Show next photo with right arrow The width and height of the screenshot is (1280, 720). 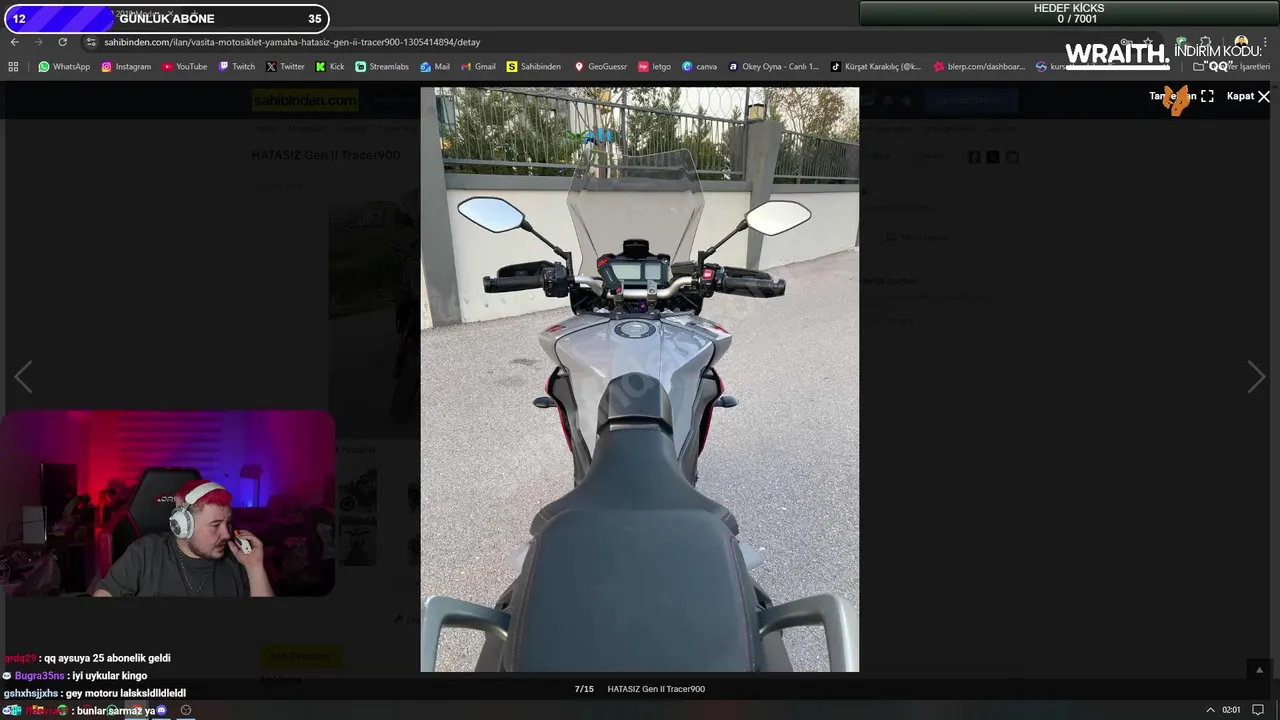(1256, 377)
